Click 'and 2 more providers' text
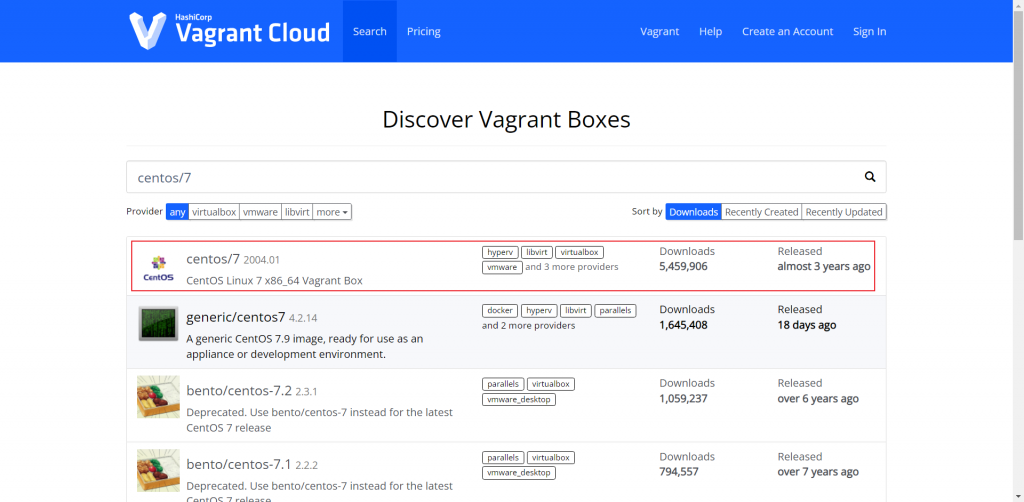 (528, 325)
